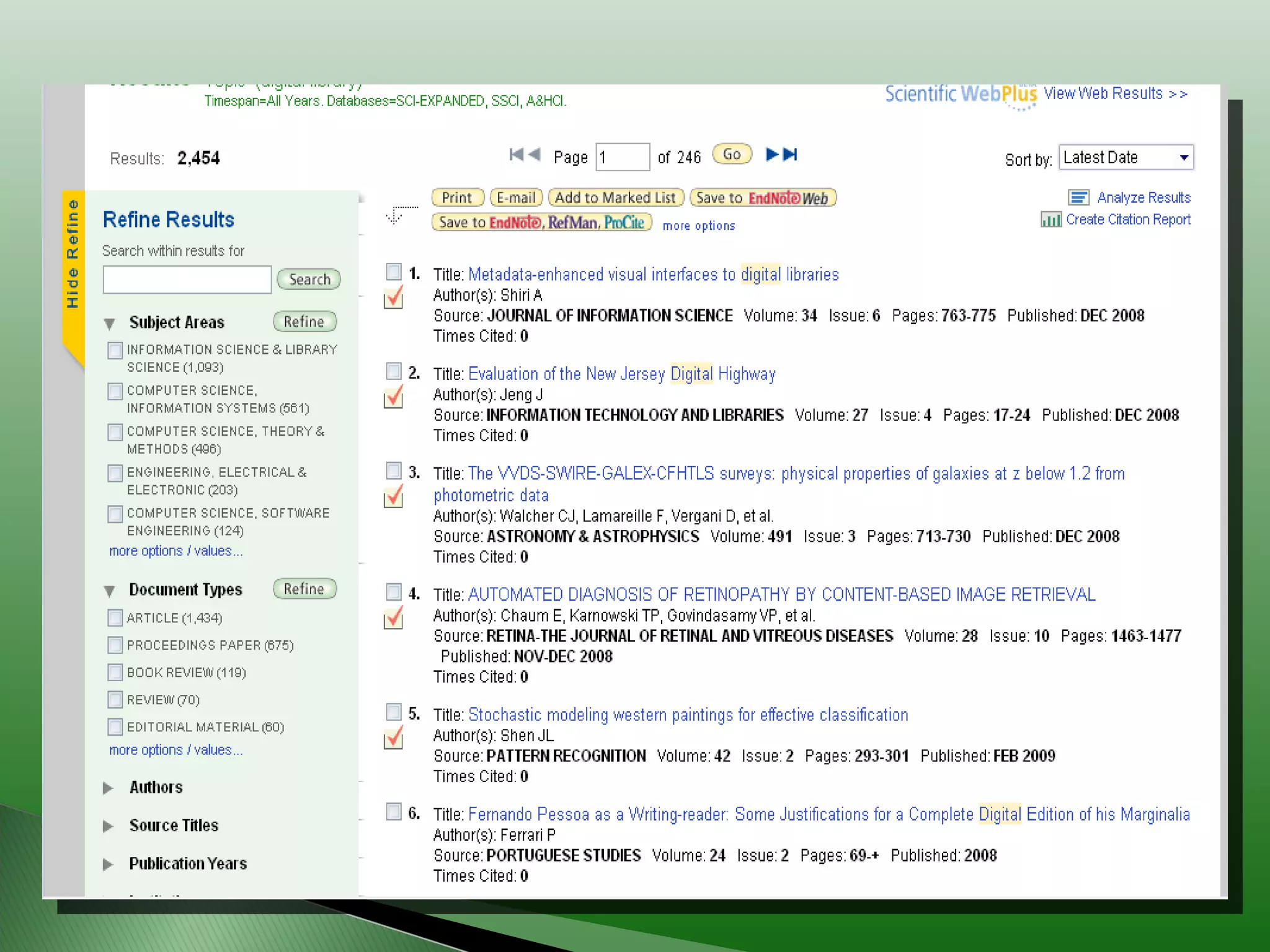The image size is (1270, 952).
Task: Jump to last page arrow icon
Action: click(791, 154)
